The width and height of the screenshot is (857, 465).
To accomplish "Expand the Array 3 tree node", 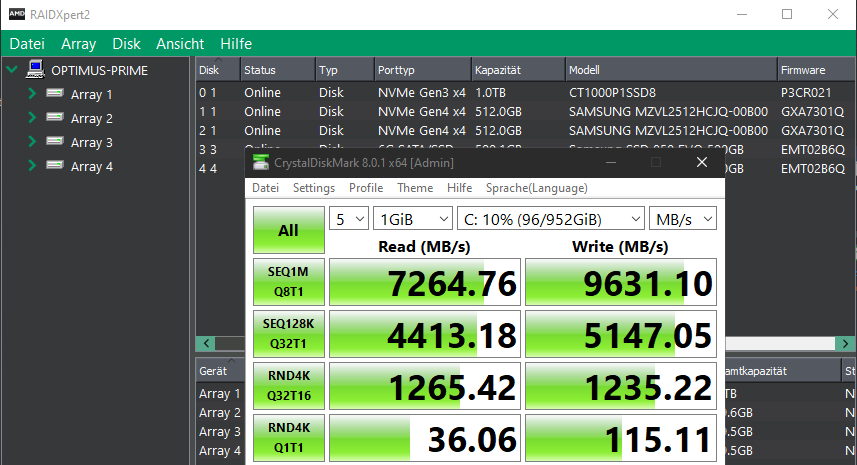I will pos(32,142).
